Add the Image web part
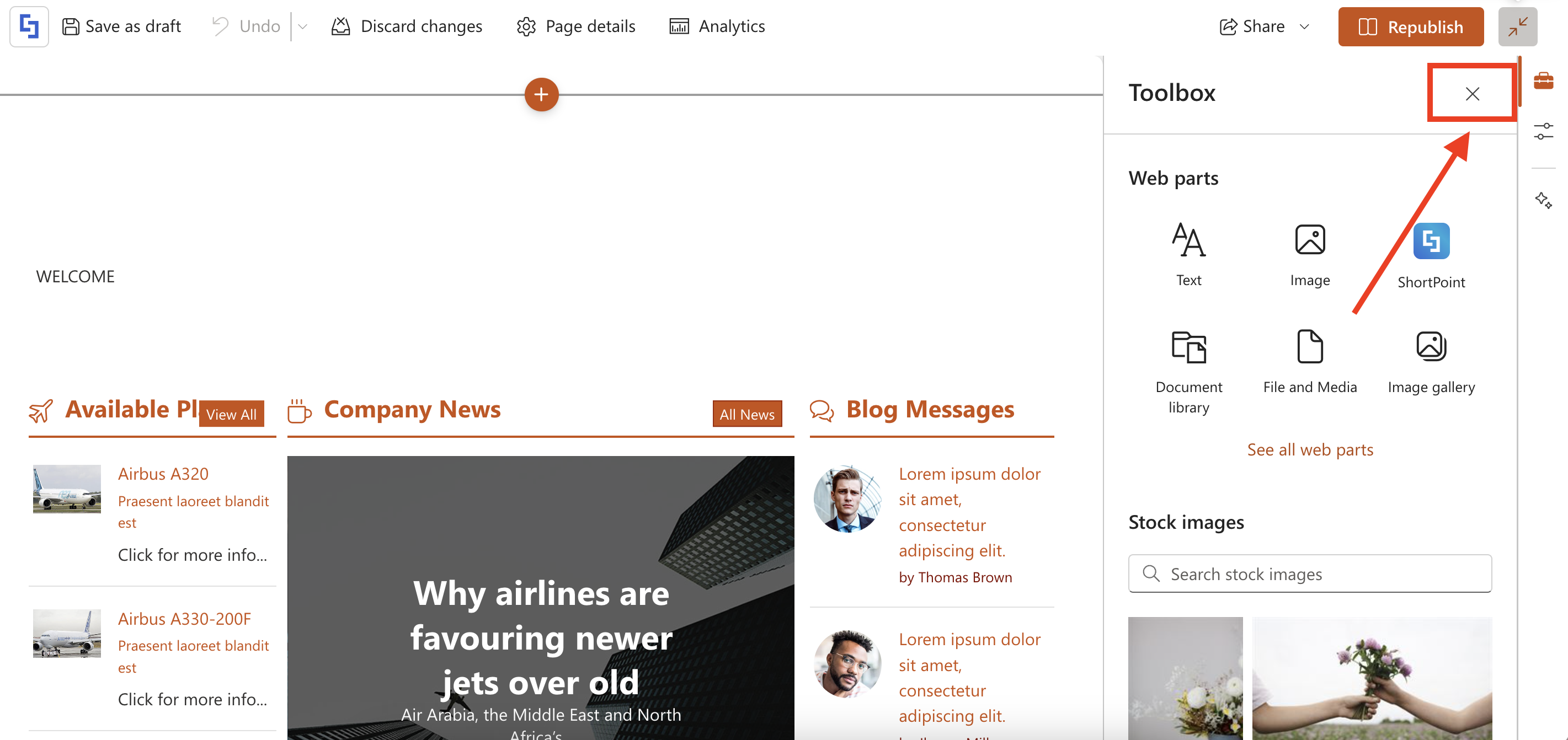1568x740 pixels. (1309, 240)
